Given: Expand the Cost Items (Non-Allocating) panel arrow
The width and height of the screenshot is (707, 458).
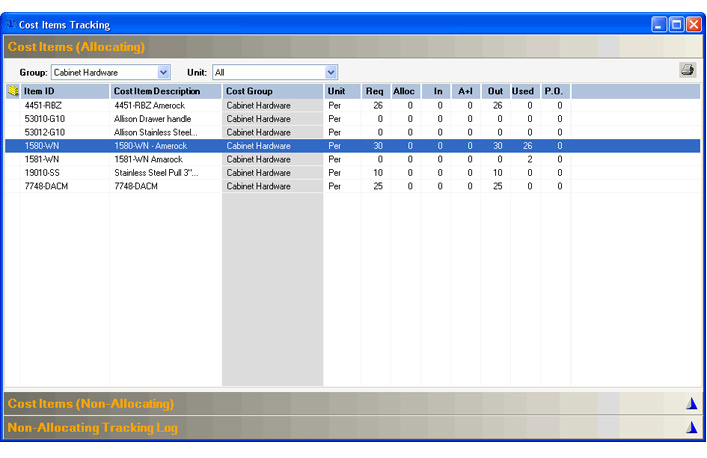Looking at the screenshot, I should [692, 403].
